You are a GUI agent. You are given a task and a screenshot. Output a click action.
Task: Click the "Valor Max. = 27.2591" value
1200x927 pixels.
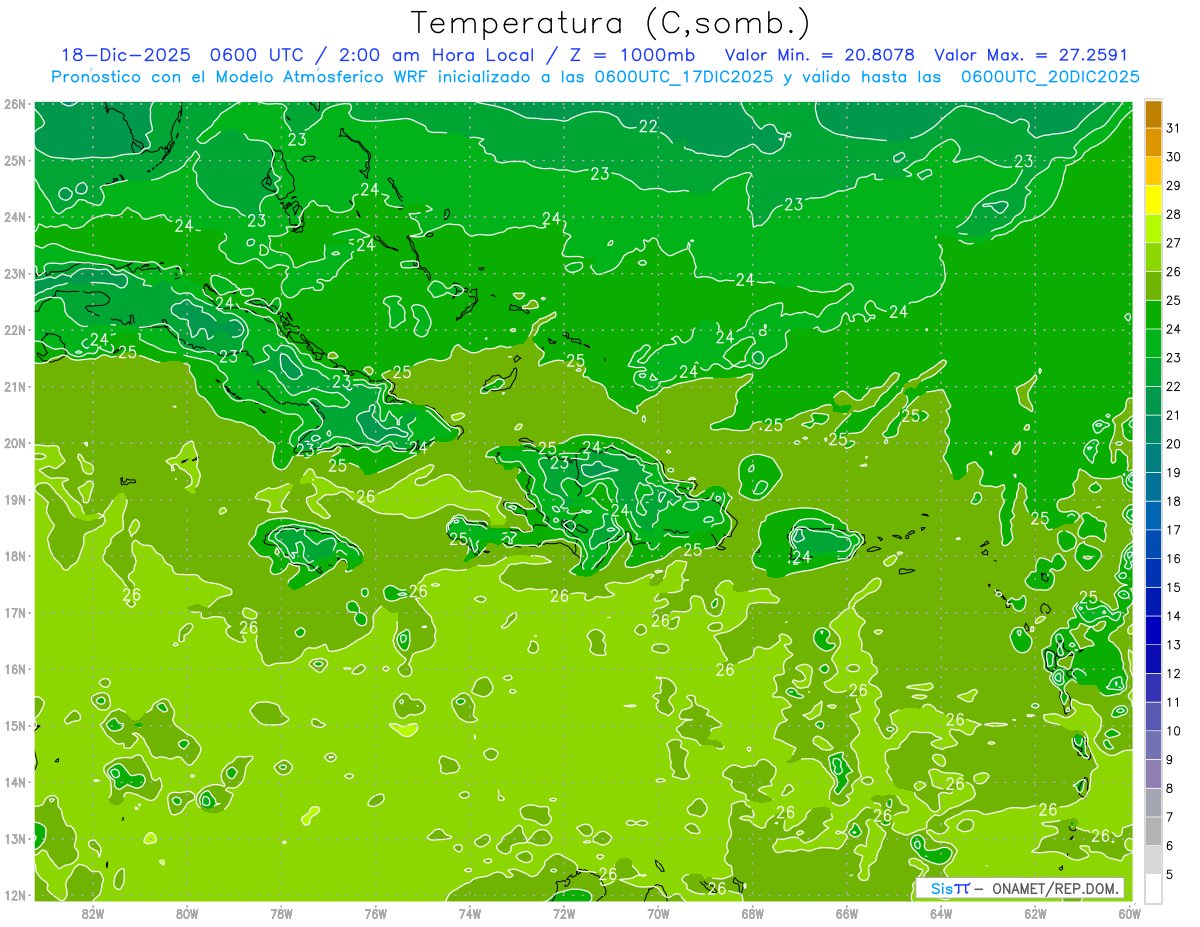[1031, 55]
